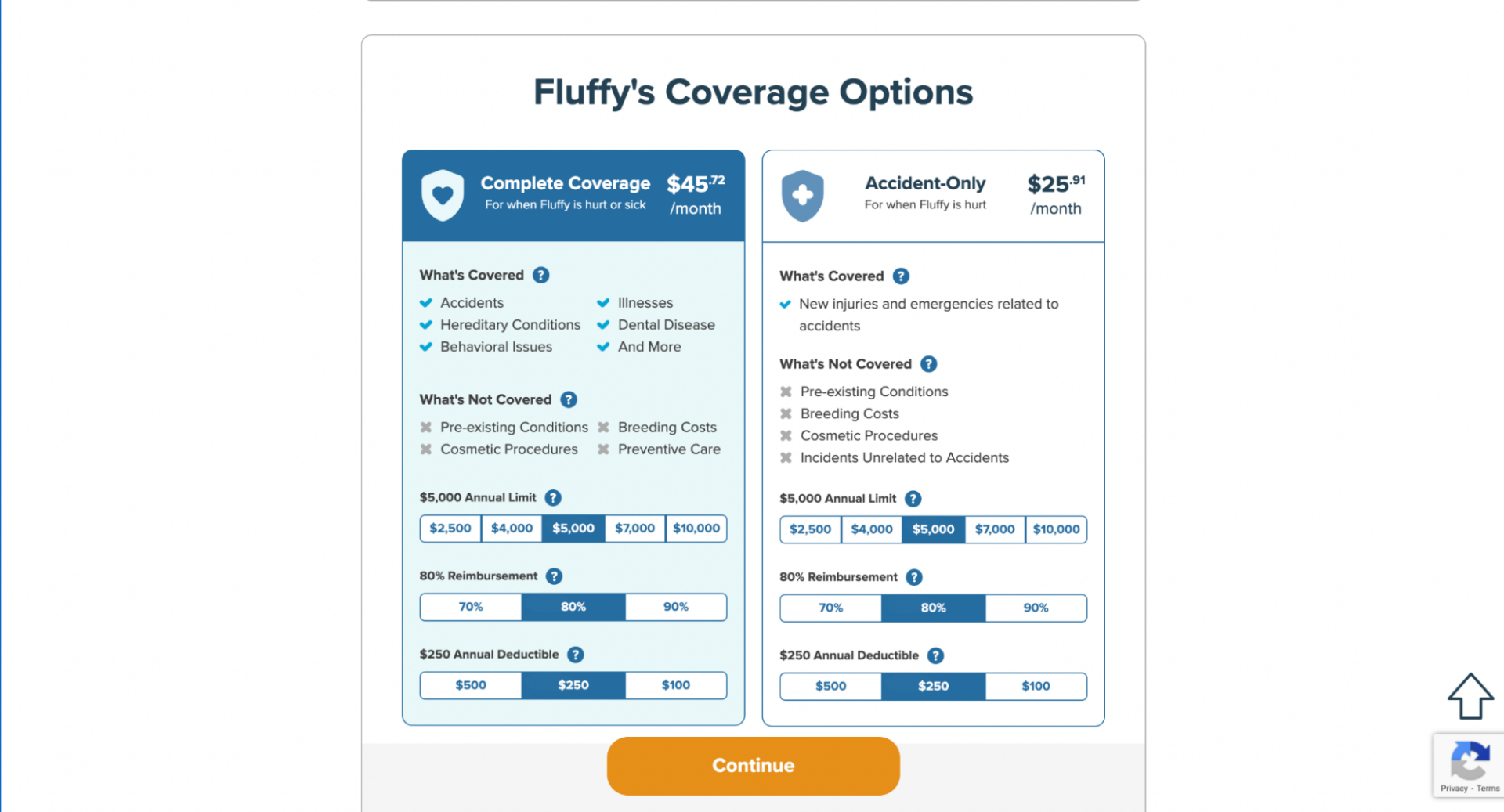
Task: Click the scroll-to-top arrow
Action: (x=1470, y=696)
